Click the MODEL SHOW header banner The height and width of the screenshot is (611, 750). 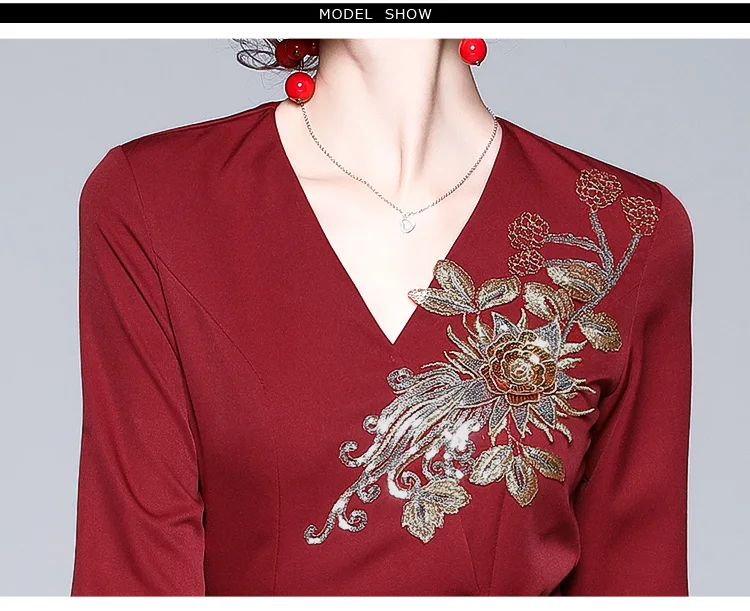[x=375, y=13]
